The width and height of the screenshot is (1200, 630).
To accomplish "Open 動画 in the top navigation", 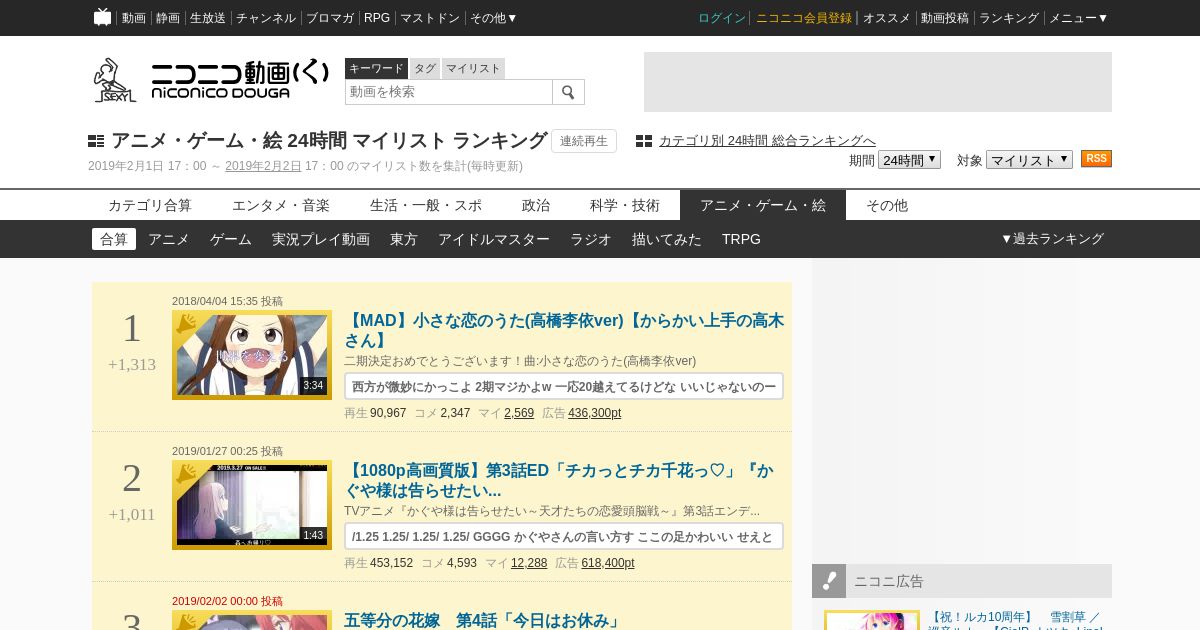I will (133, 18).
